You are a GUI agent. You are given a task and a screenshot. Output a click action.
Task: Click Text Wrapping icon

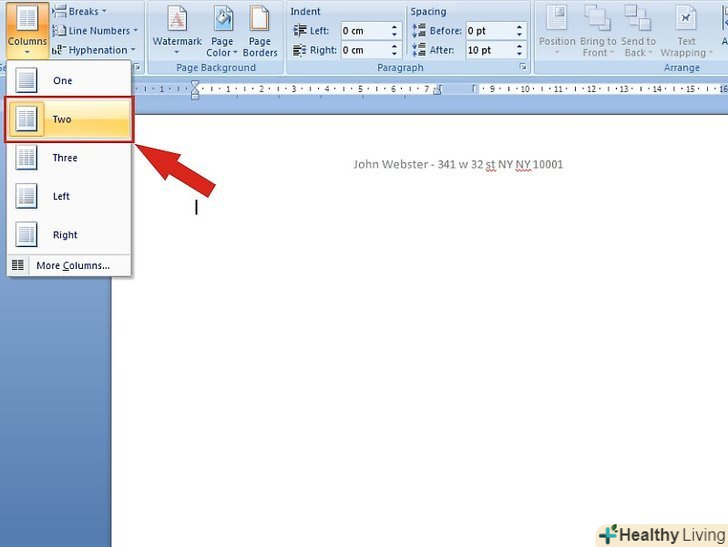tap(686, 19)
